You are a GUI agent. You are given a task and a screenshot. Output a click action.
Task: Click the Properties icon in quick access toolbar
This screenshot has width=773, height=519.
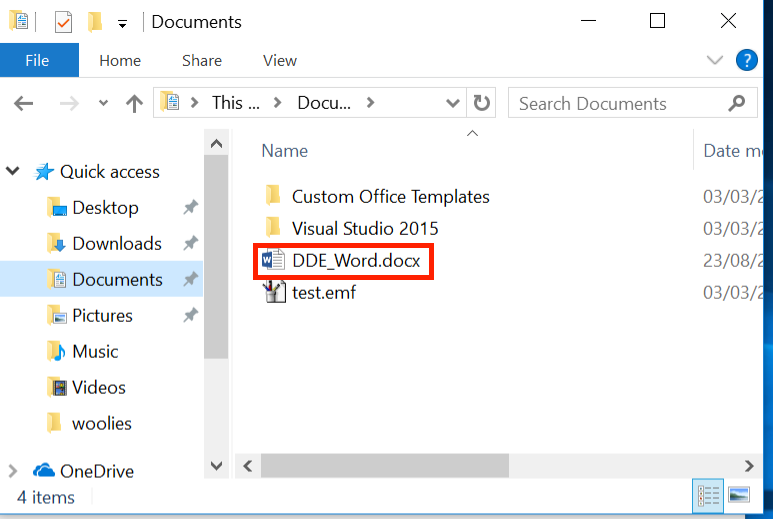pyautogui.click(x=64, y=21)
